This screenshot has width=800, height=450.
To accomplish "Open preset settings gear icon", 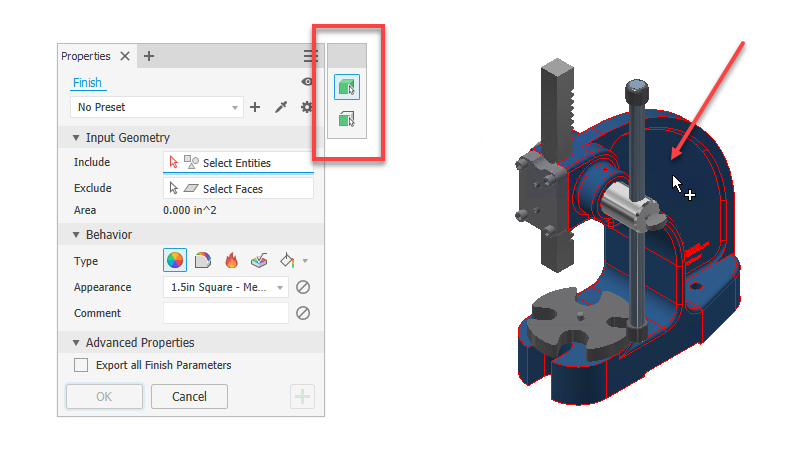I will click(306, 107).
